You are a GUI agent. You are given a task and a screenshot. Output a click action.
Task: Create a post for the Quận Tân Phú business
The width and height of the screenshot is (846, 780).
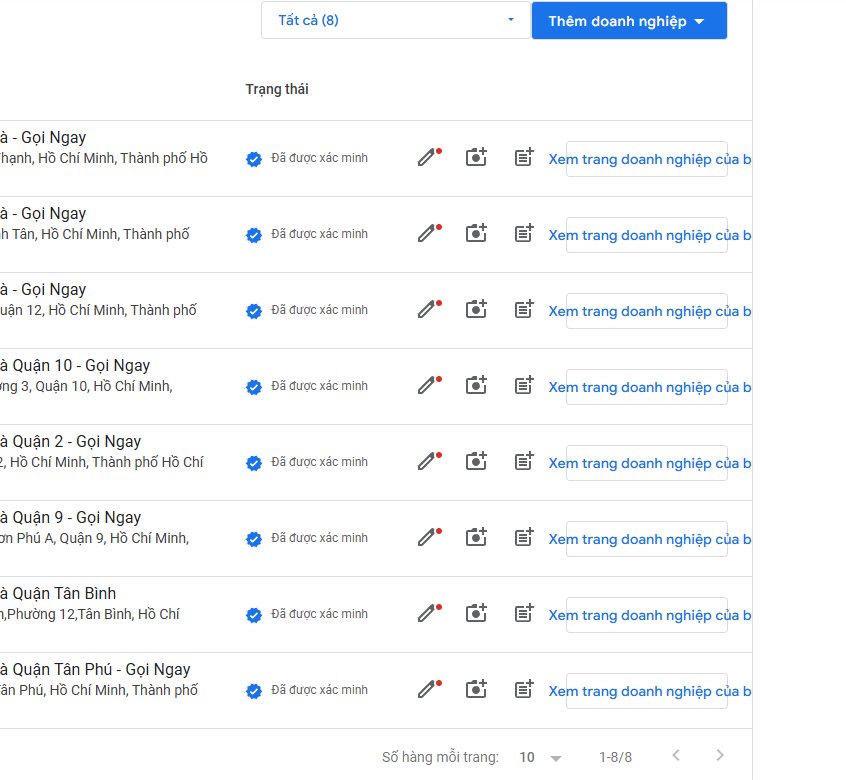click(524, 689)
